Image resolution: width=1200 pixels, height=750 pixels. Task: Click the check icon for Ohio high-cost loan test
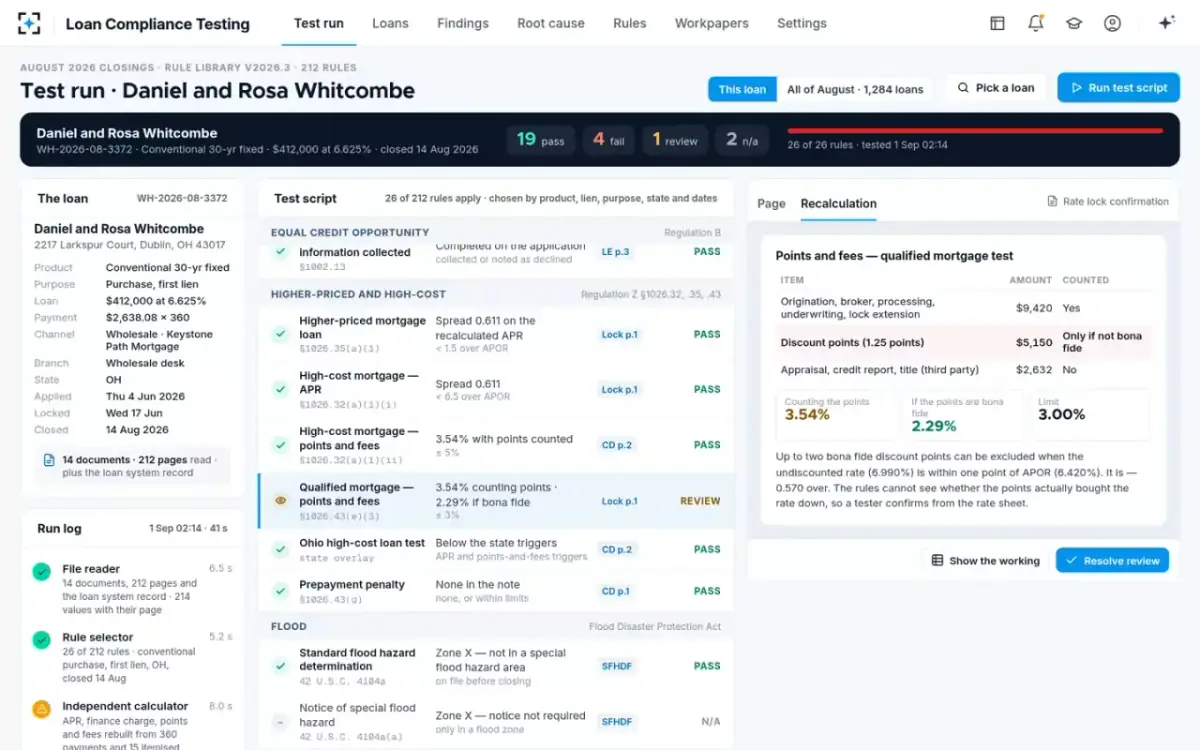(x=281, y=549)
